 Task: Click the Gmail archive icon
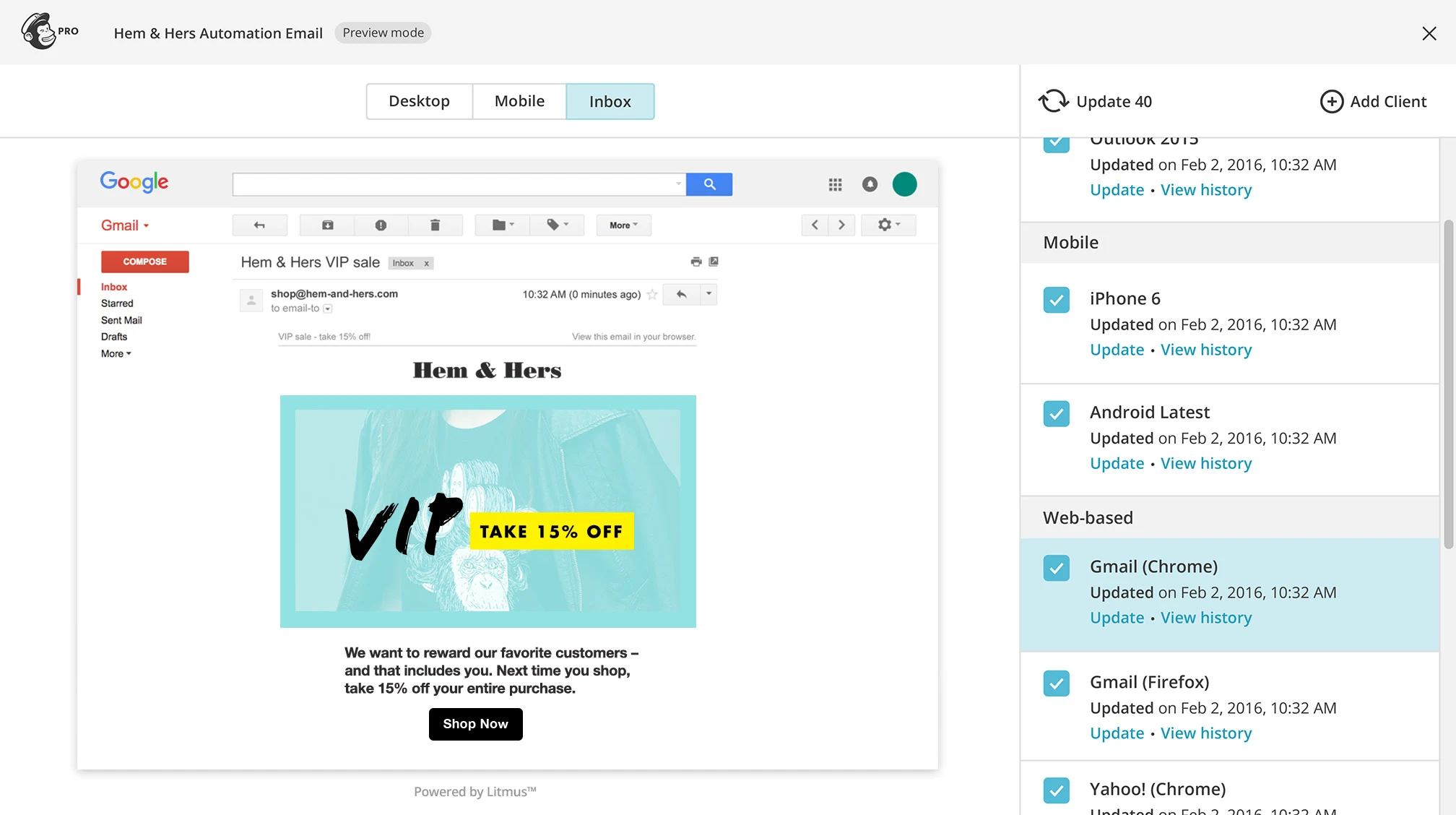click(327, 225)
